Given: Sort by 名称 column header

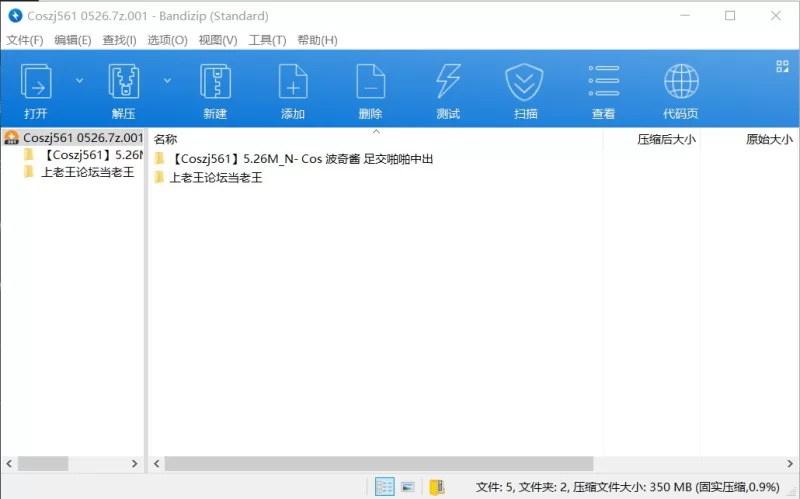Looking at the screenshot, I should point(165,139).
